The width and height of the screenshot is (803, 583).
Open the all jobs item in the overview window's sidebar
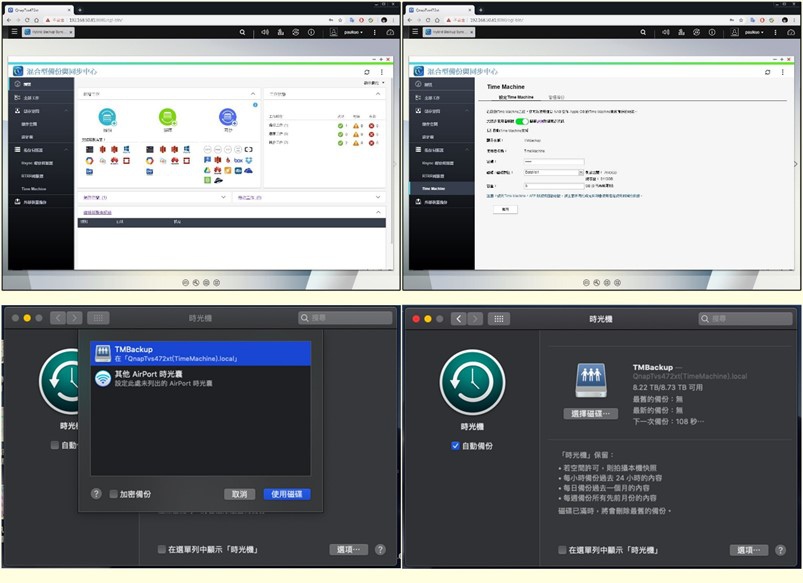(x=41, y=97)
